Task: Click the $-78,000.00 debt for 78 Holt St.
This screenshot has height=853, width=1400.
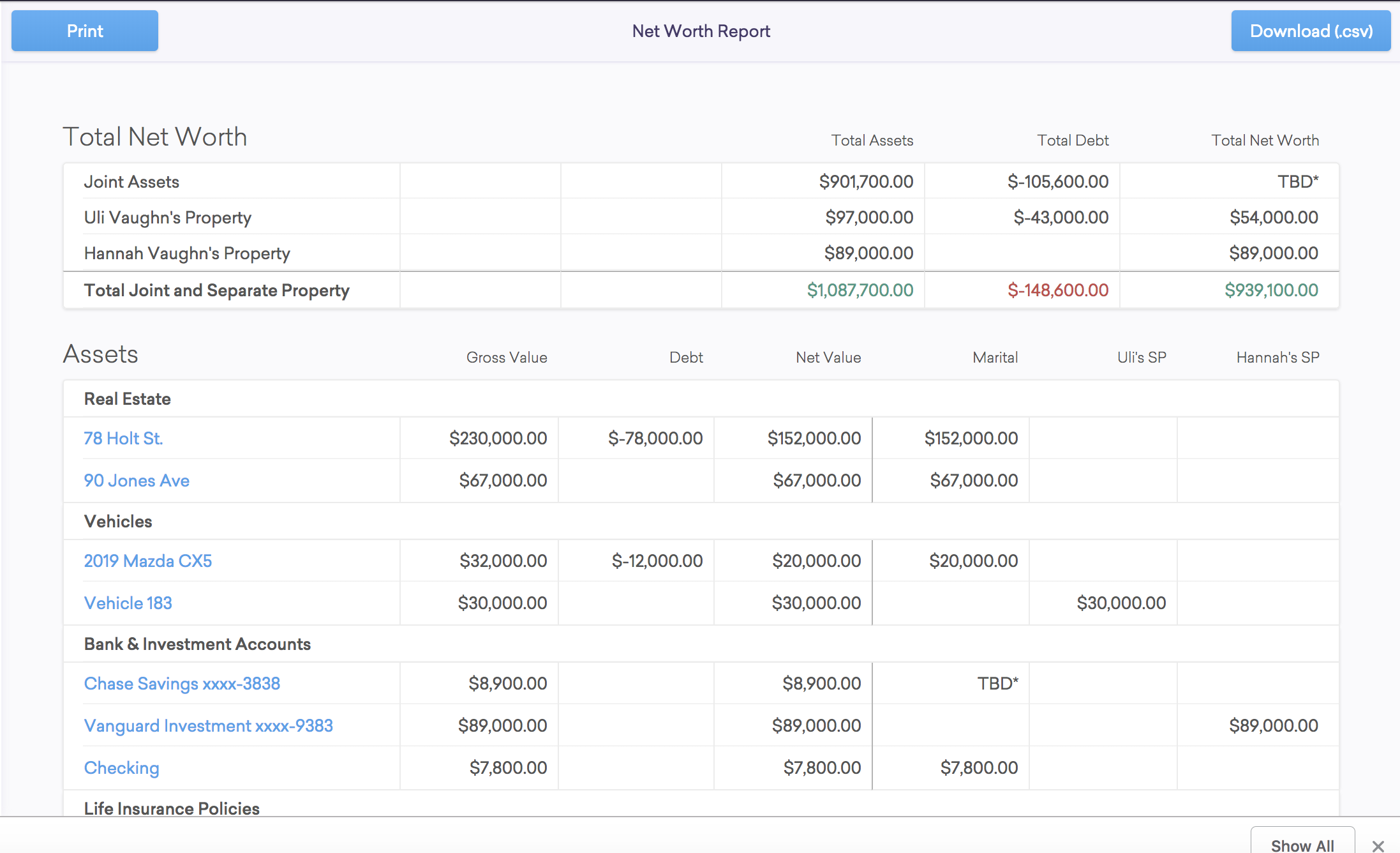Action: pyautogui.click(x=655, y=438)
